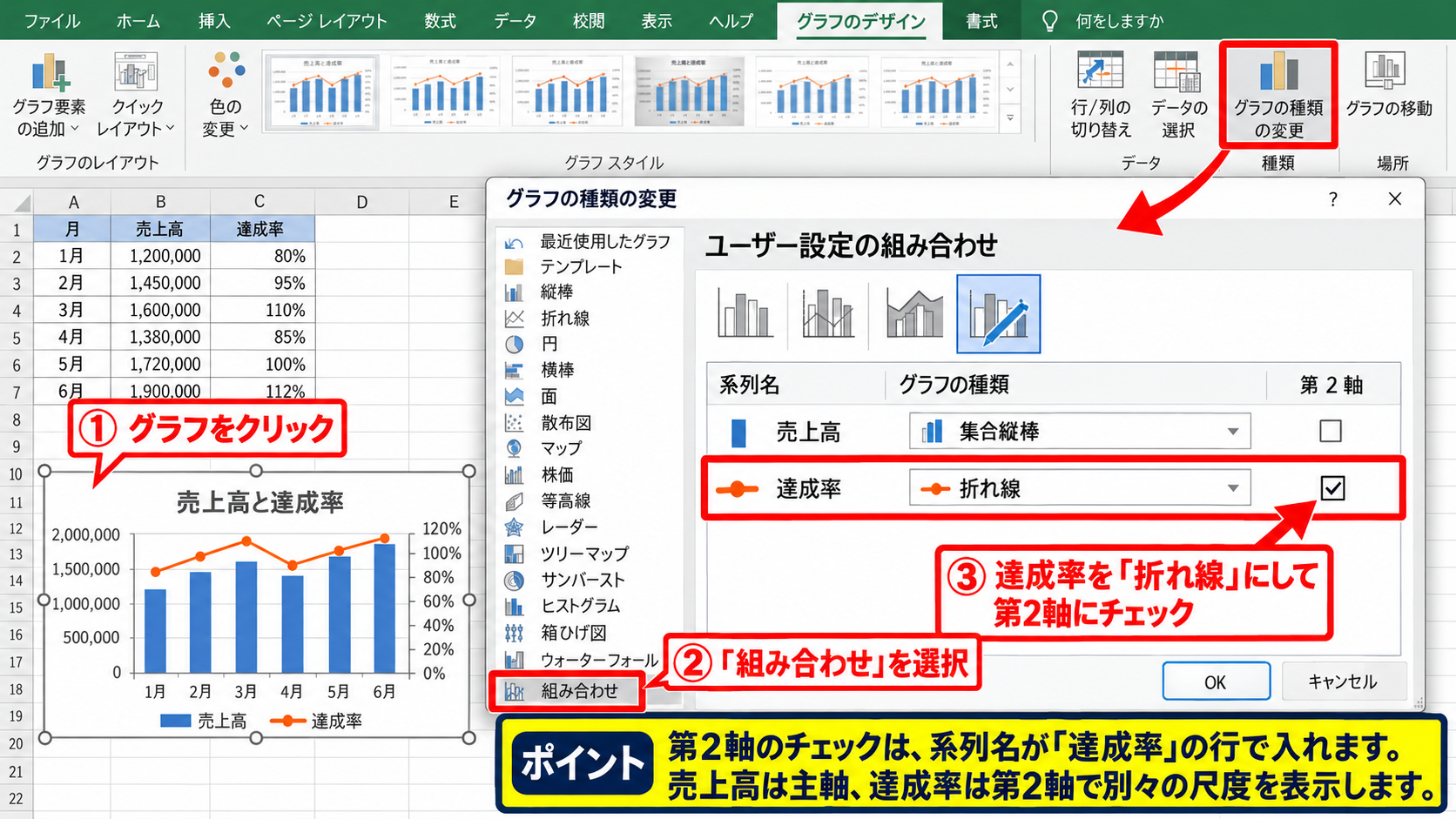Open クイックレイアウト options
Screen dimensions: 1456x819
tap(136, 96)
